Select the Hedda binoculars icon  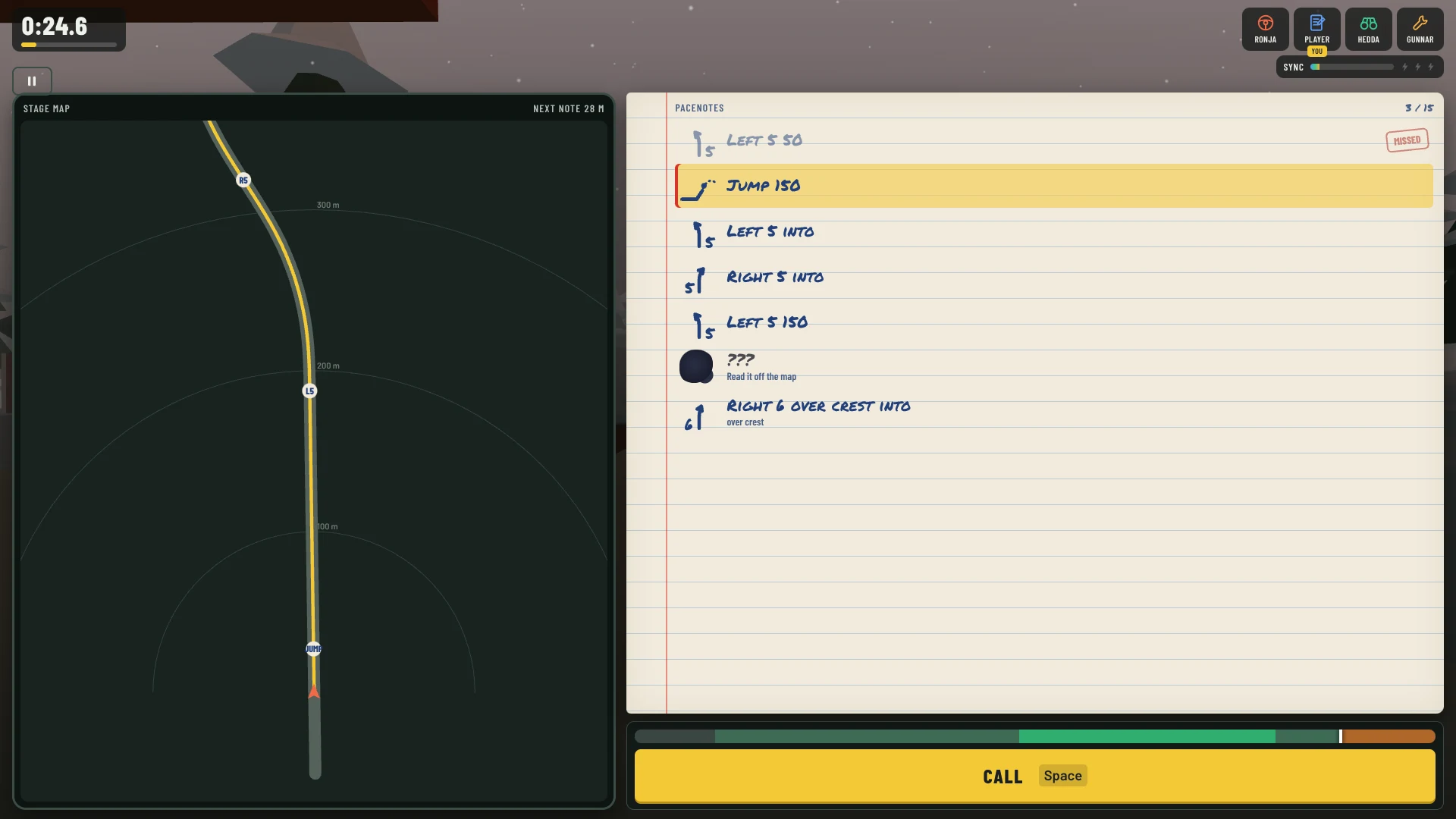1368,30
